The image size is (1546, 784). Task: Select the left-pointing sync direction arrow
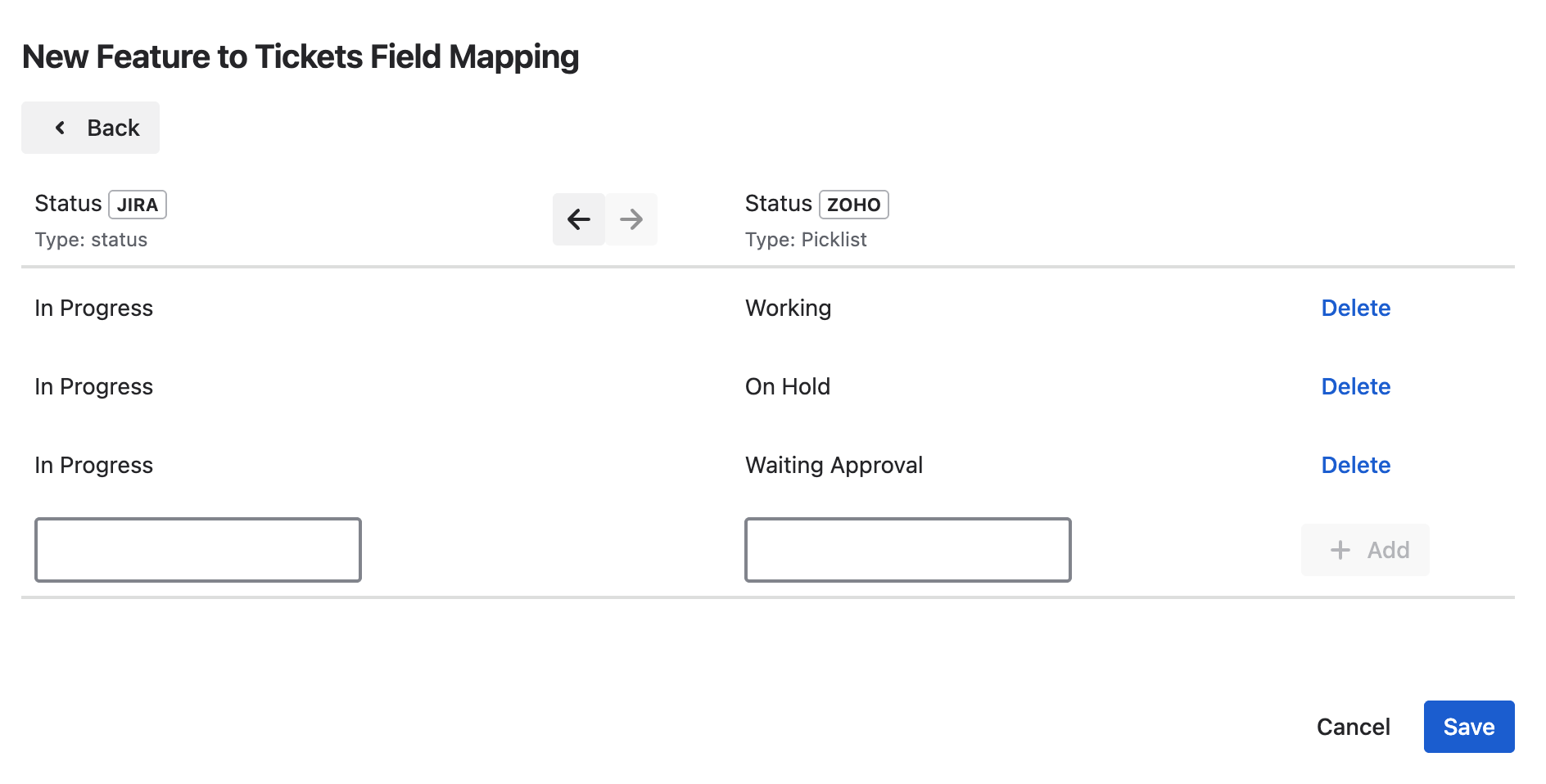579,219
